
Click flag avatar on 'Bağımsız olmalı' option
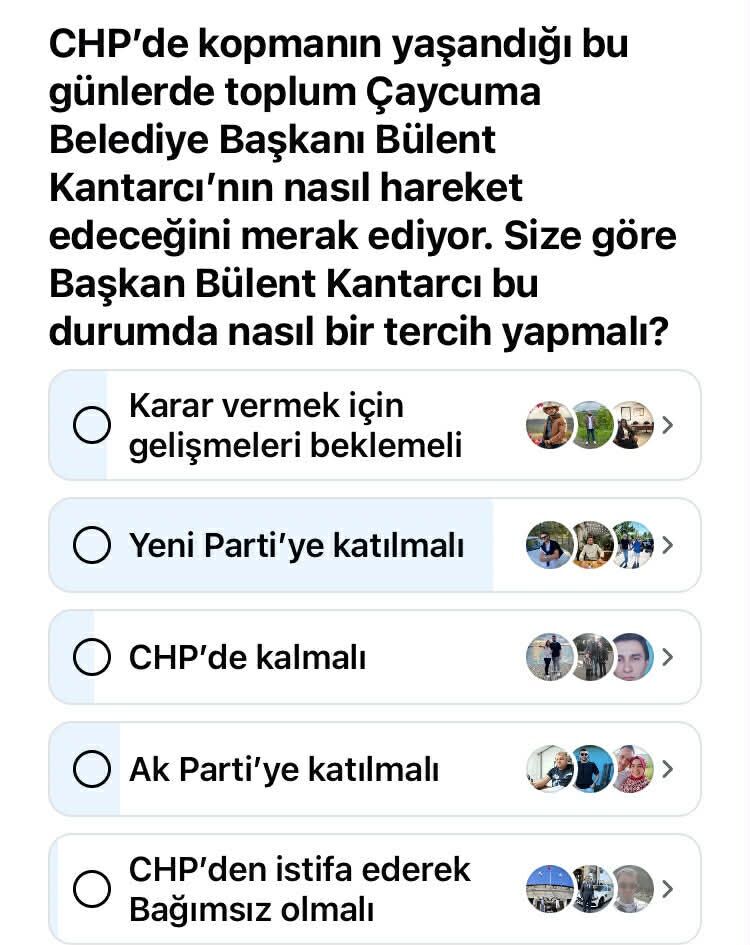tap(549, 889)
